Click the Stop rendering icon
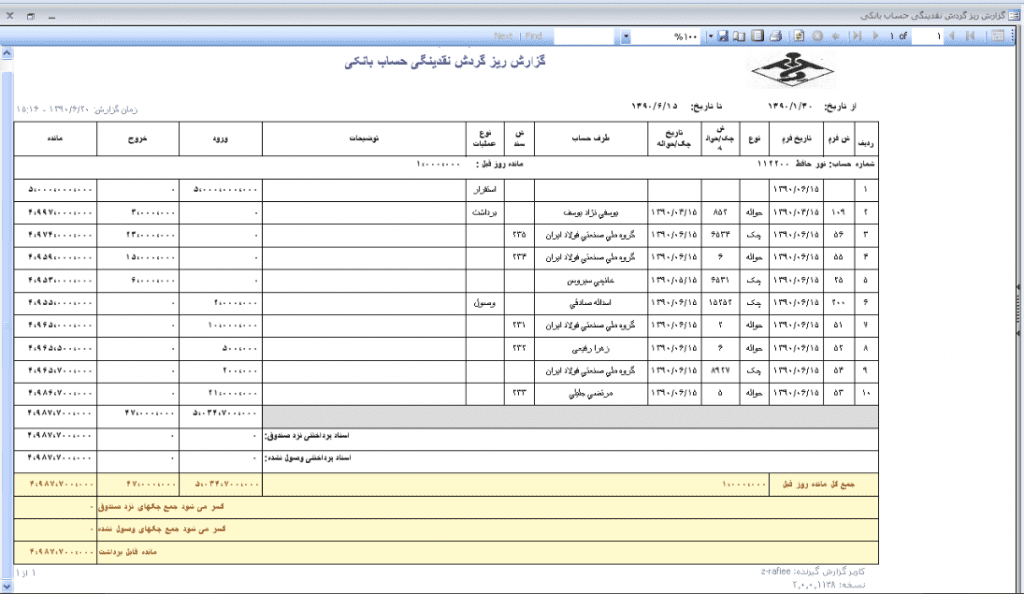The height and width of the screenshot is (594, 1024). [817, 36]
